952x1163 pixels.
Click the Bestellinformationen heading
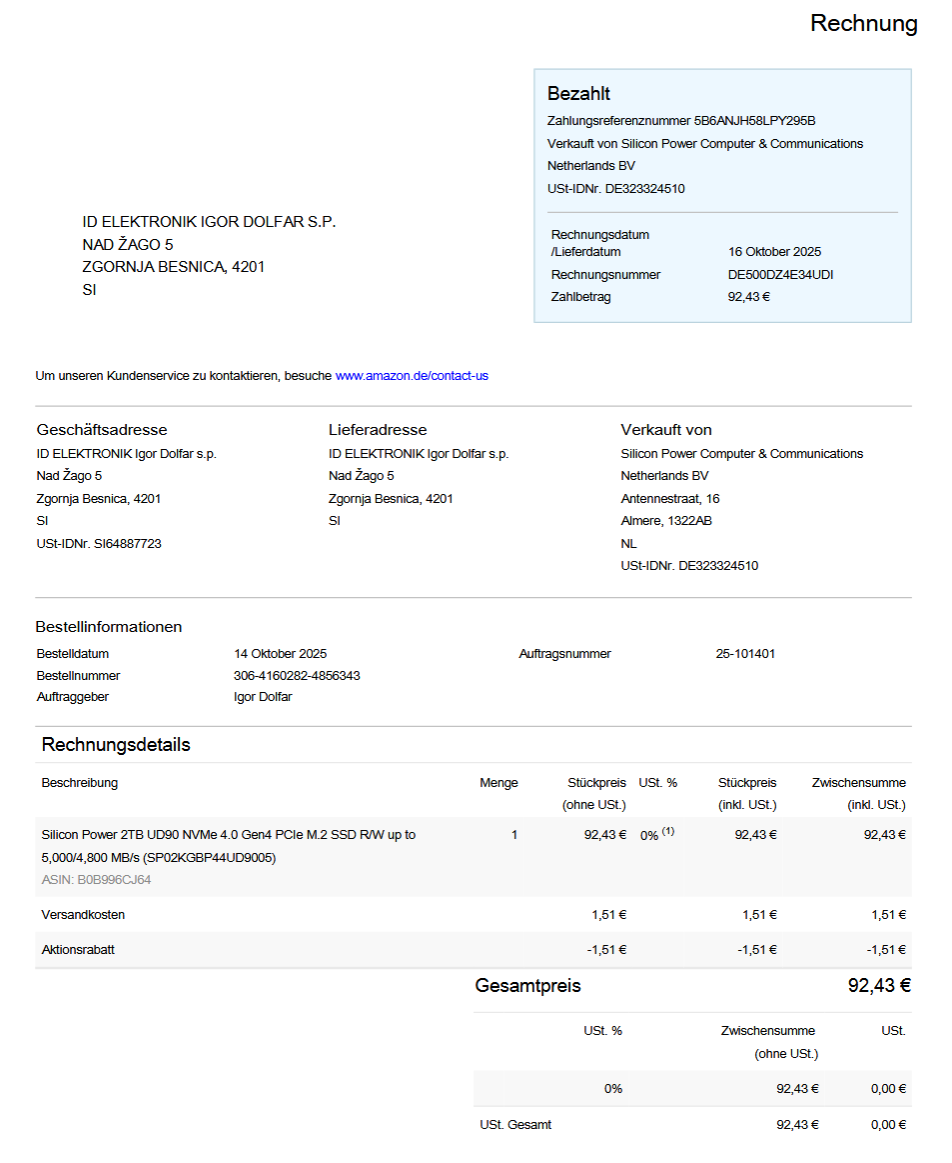[108, 627]
